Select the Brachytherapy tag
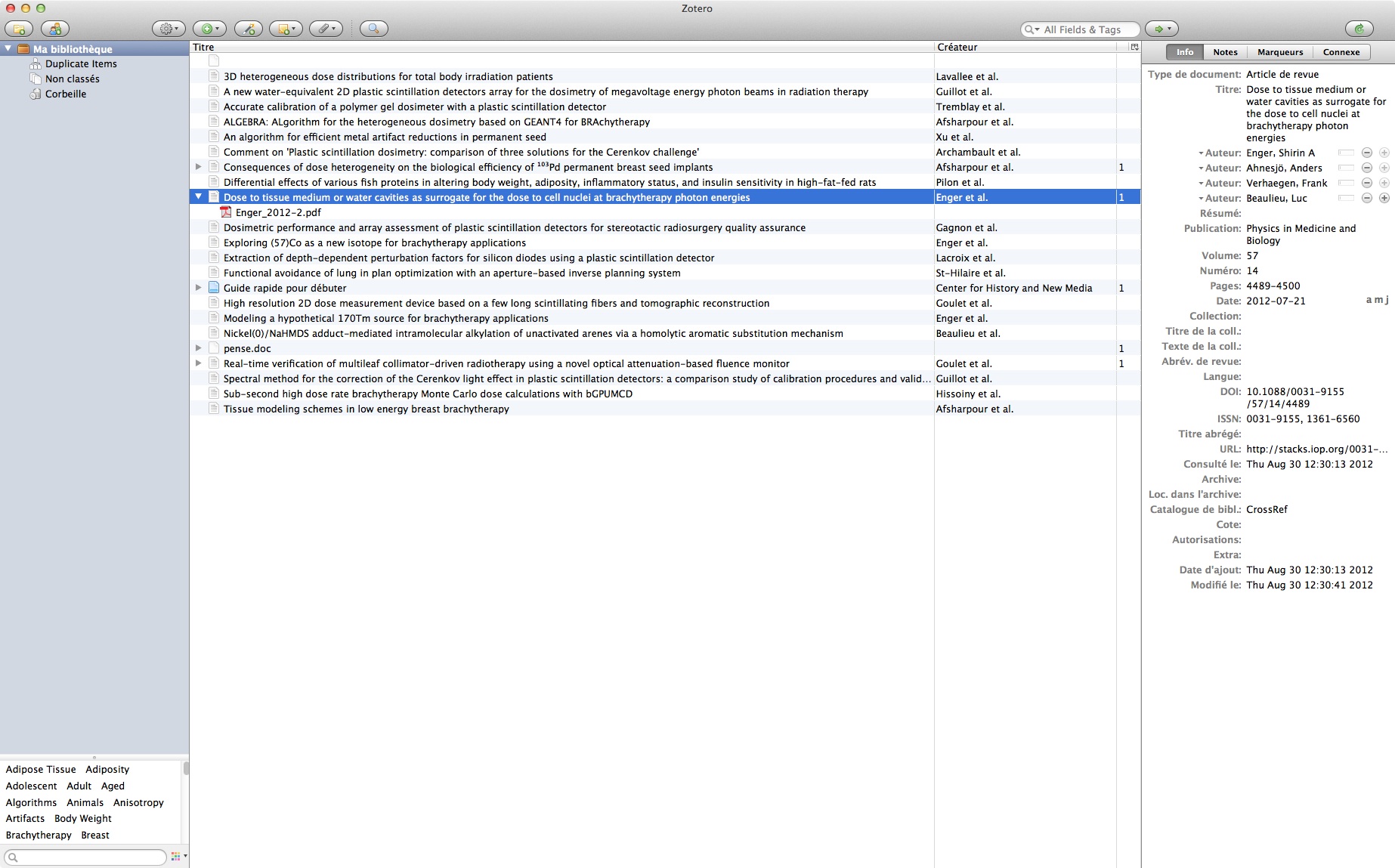 (x=39, y=835)
